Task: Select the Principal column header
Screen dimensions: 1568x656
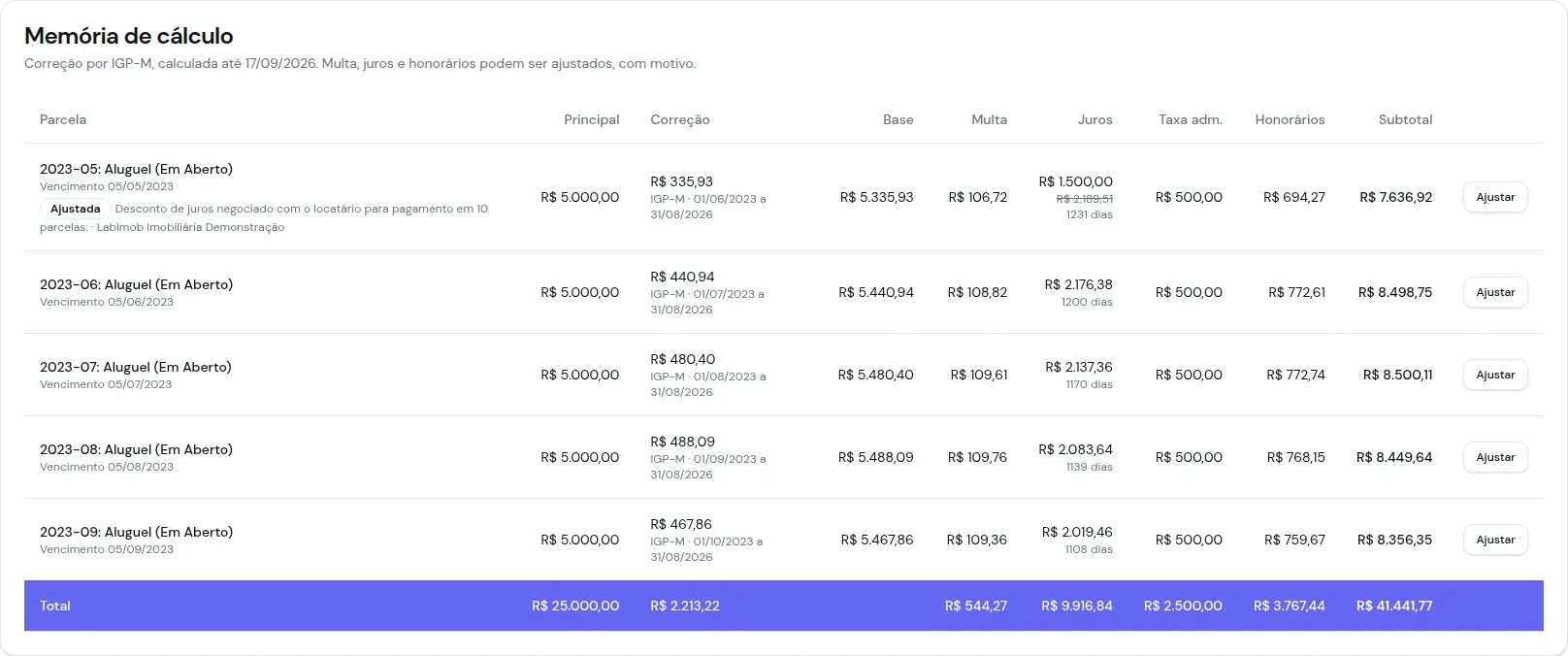Action: pos(592,119)
